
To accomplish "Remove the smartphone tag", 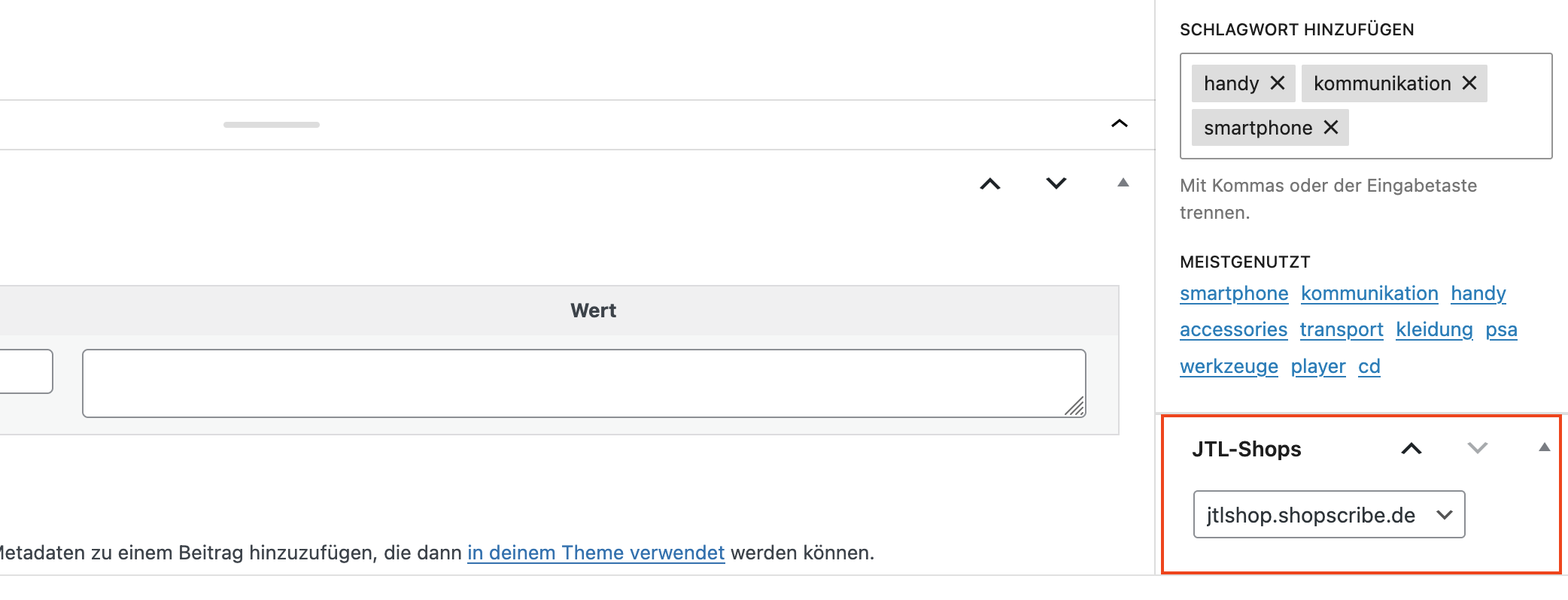I will [x=1331, y=128].
